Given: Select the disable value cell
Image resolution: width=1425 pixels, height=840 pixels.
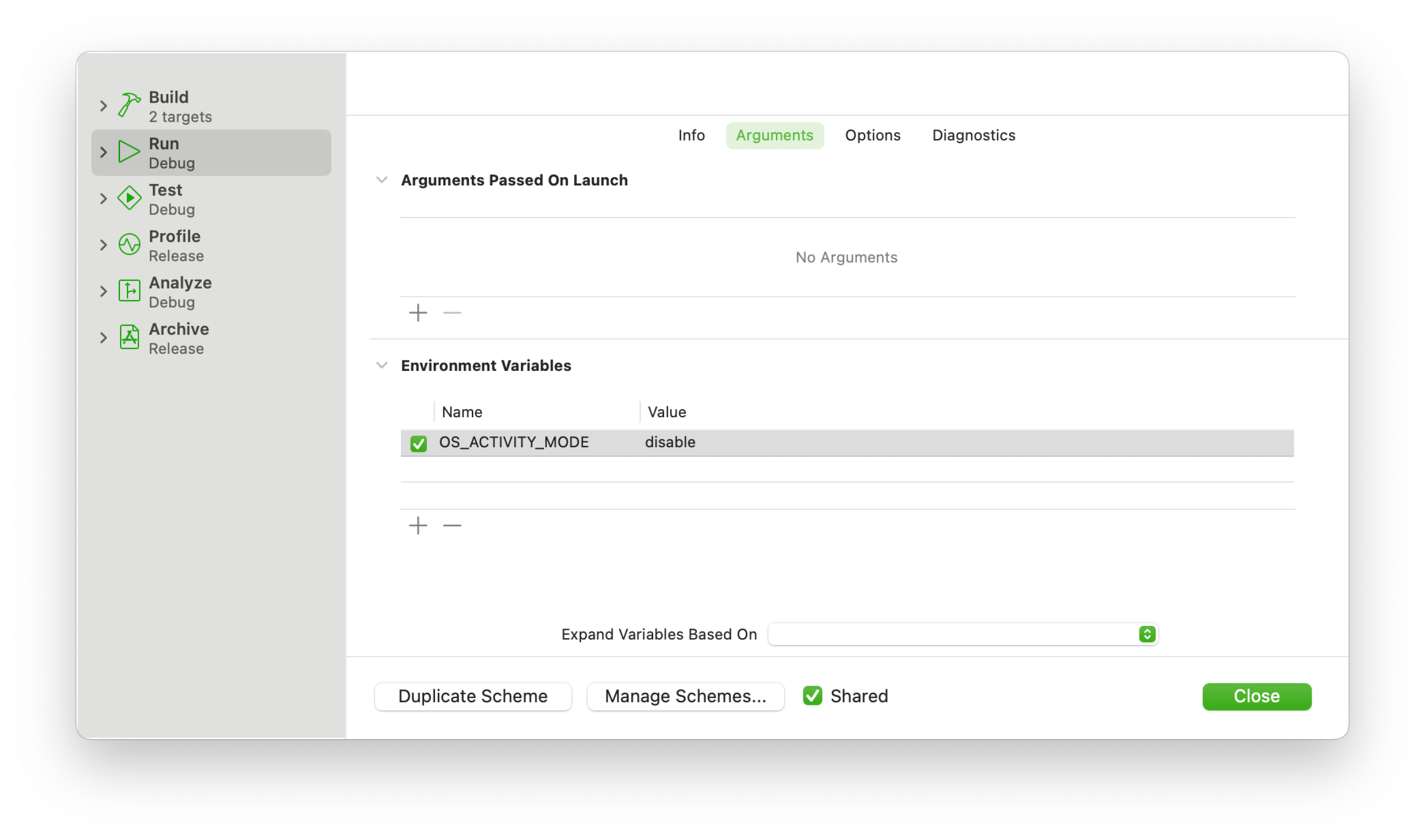Looking at the screenshot, I should (x=670, y=443).
